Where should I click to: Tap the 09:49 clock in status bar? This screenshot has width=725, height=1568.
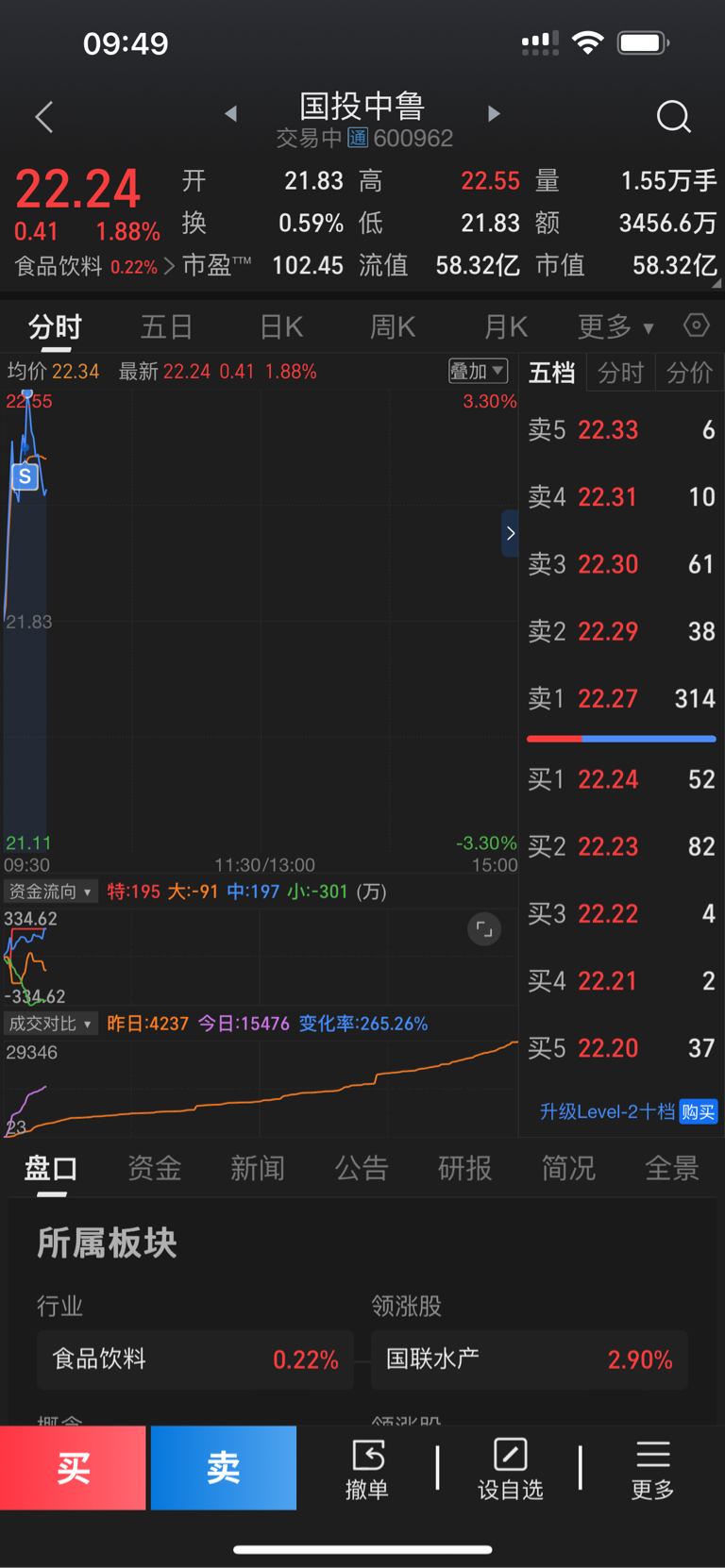[x=126, y=43]
